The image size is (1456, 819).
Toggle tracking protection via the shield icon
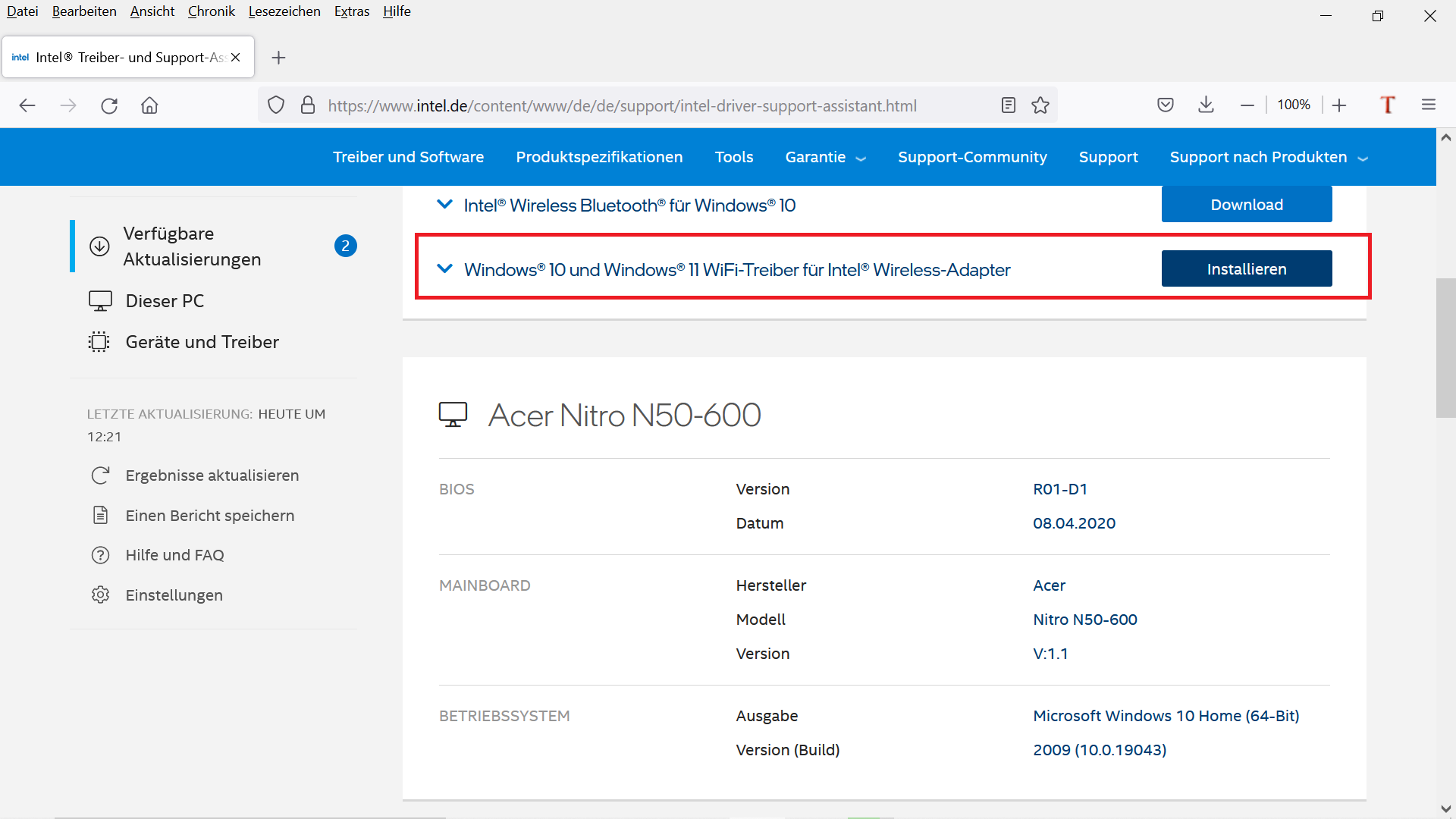coord(276,105)
